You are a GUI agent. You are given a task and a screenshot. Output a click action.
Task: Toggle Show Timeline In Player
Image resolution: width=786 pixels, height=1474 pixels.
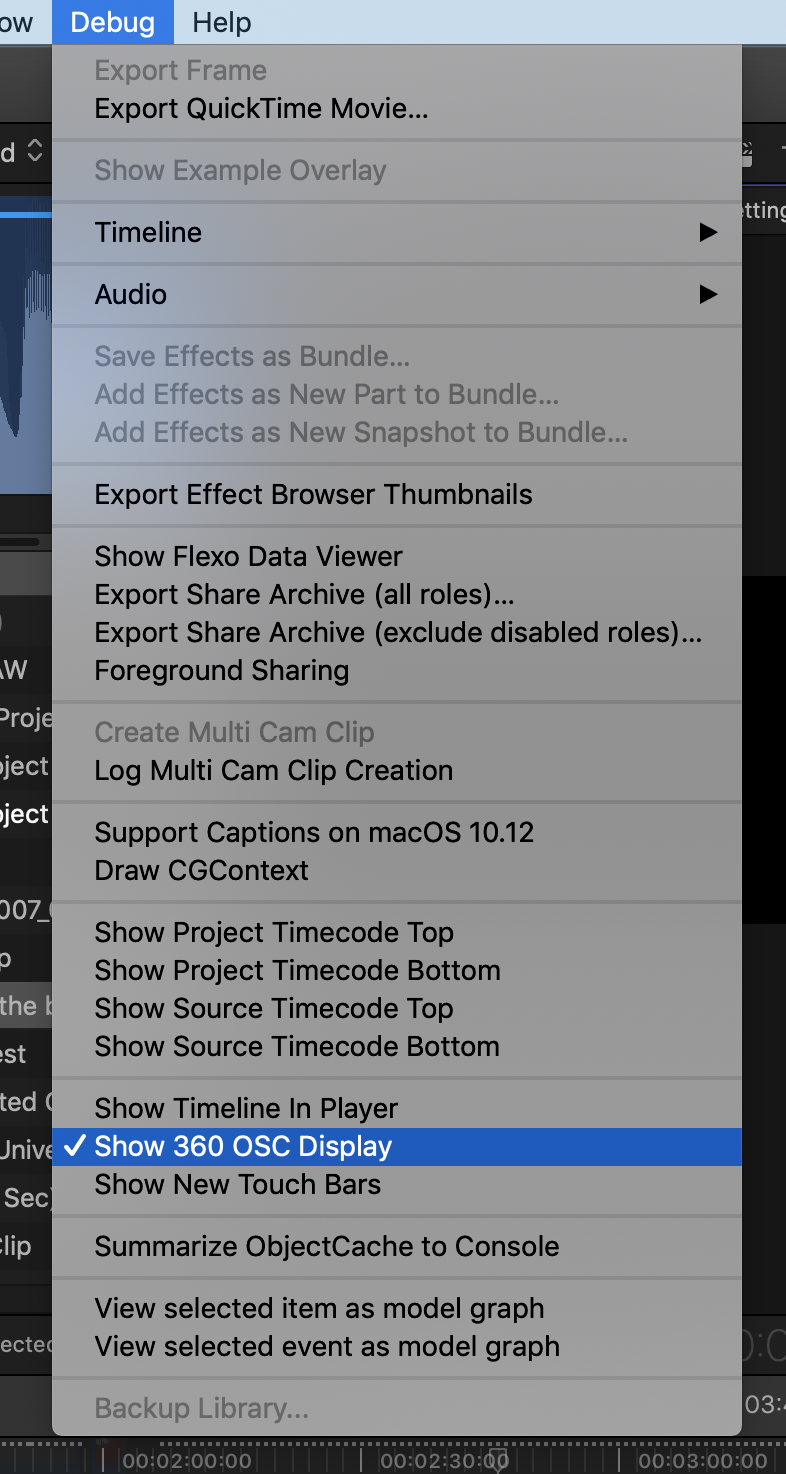point(246,1108)
